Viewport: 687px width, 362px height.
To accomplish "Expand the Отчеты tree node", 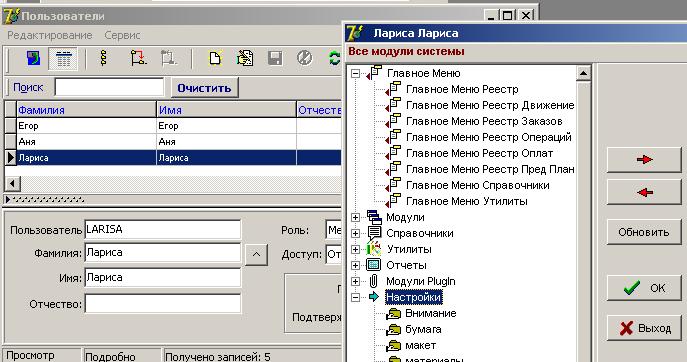I will [355, 265].
